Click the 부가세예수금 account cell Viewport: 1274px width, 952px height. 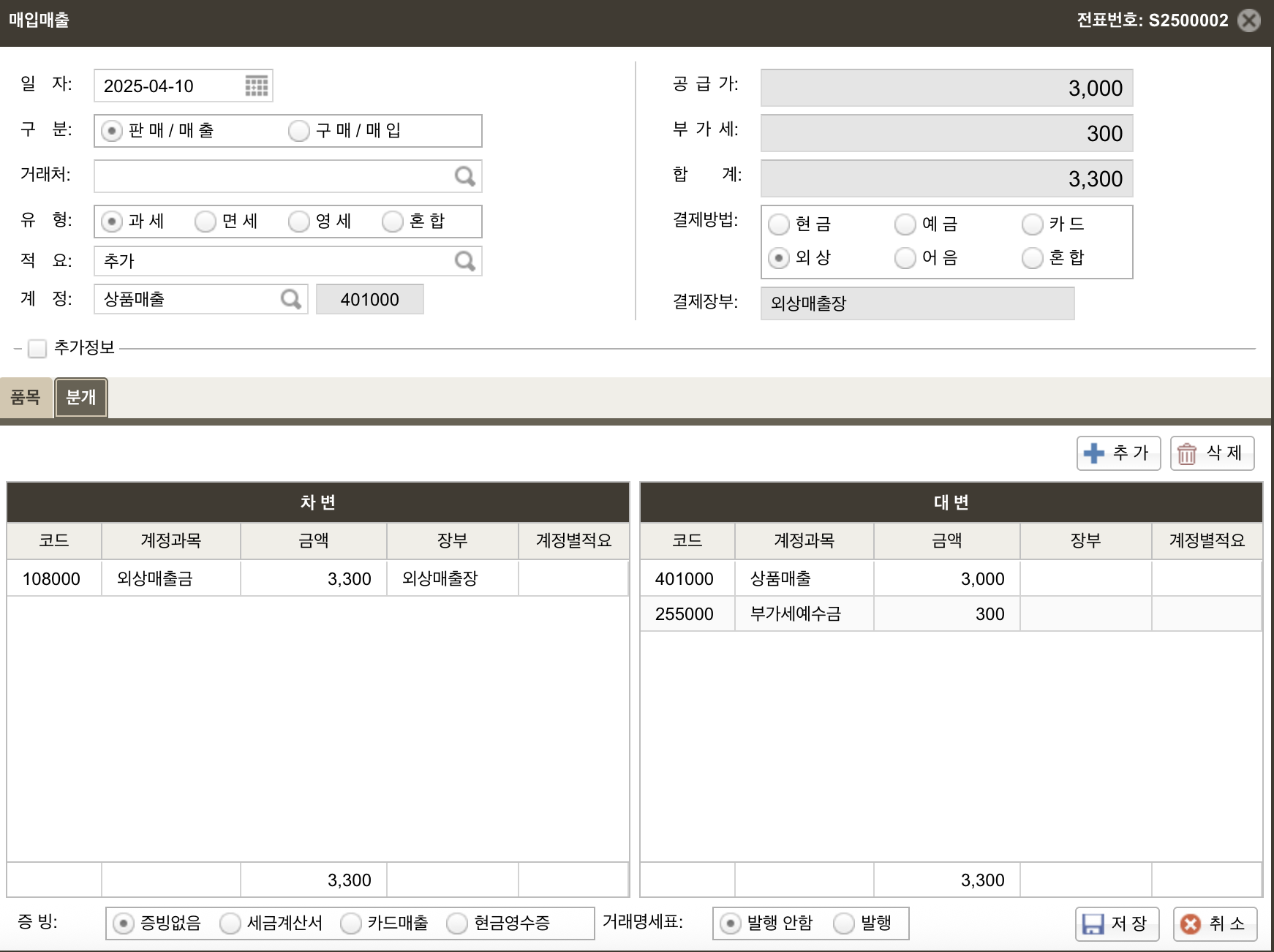tap(804, 614)
